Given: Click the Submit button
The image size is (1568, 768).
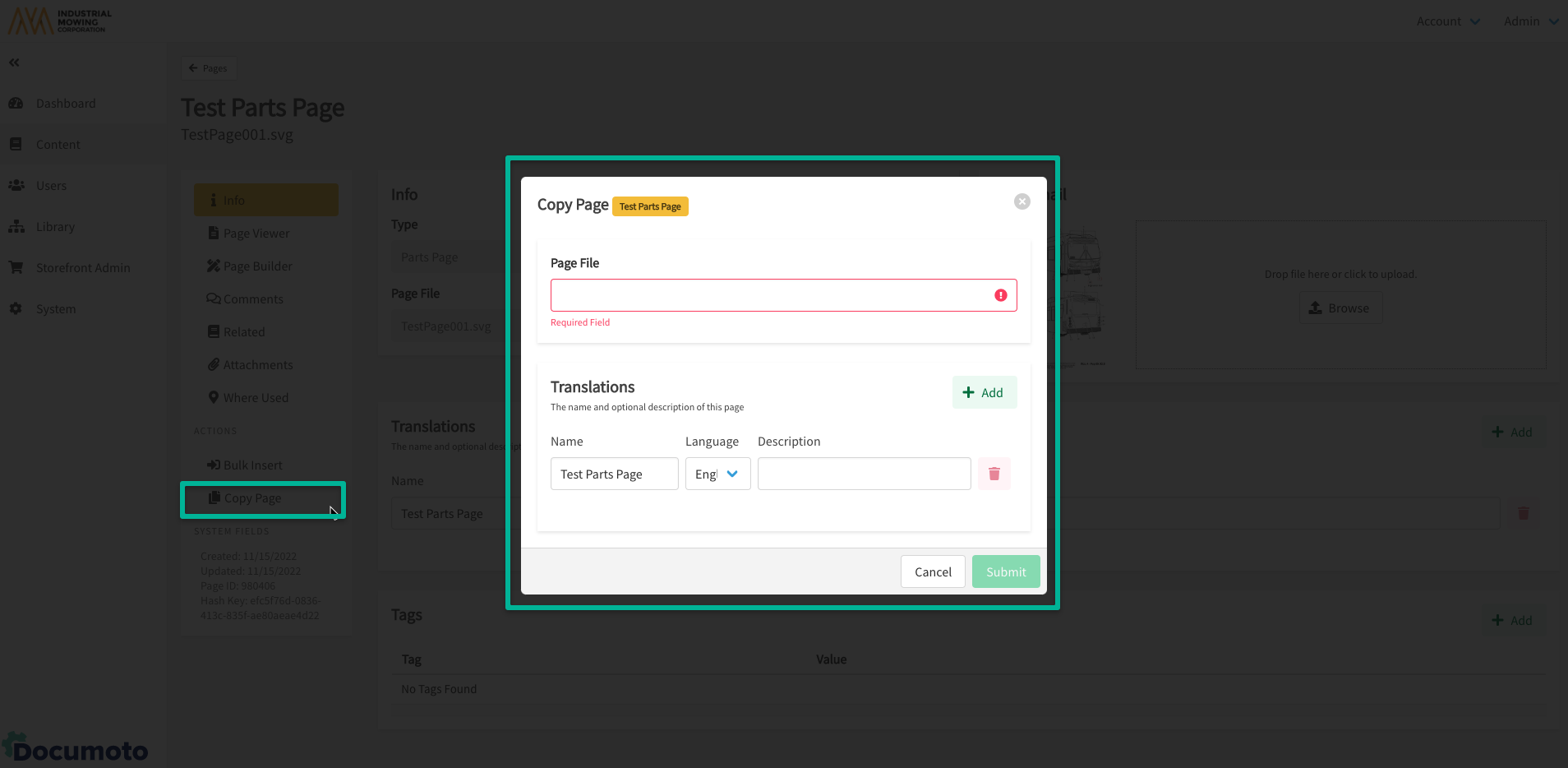Looking at the screenshot, I should click(1005, 571).
